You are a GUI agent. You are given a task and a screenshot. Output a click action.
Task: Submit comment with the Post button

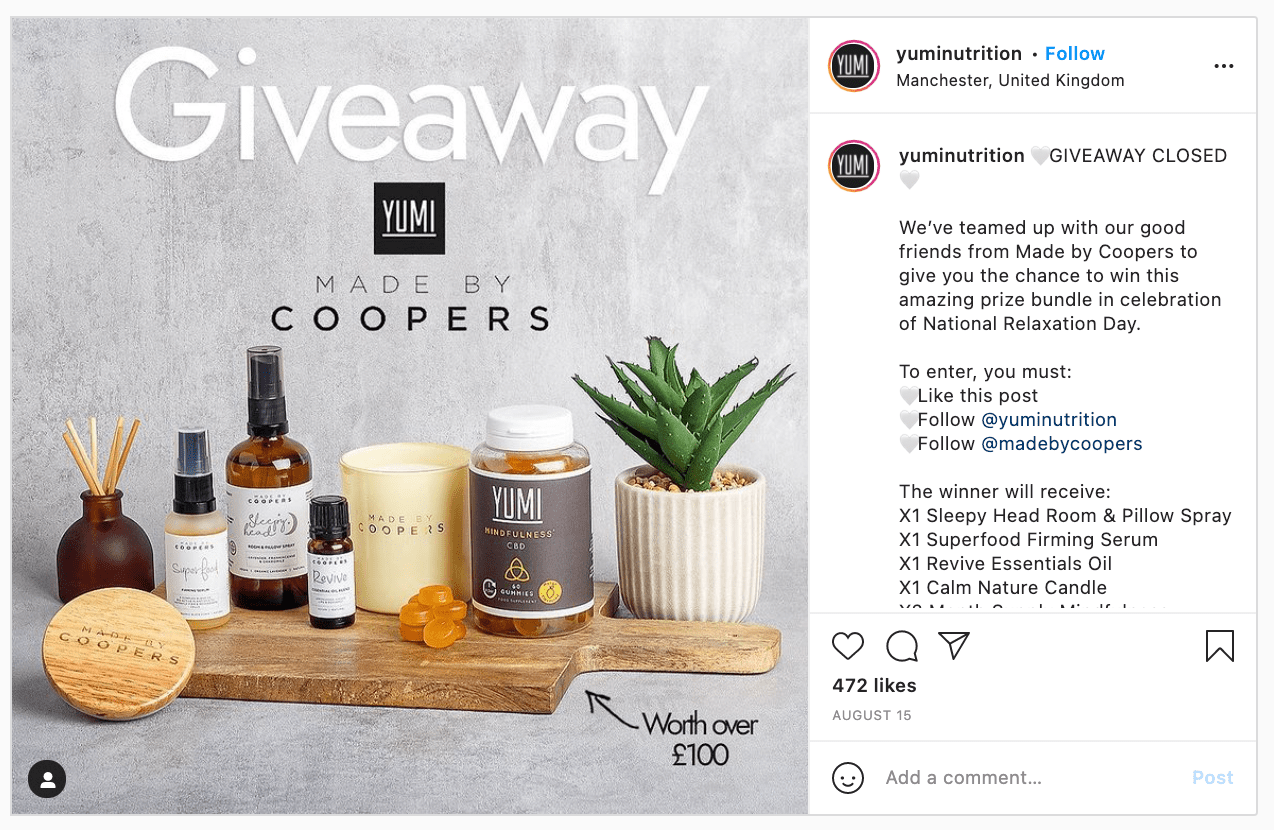tap(1213, 778)
